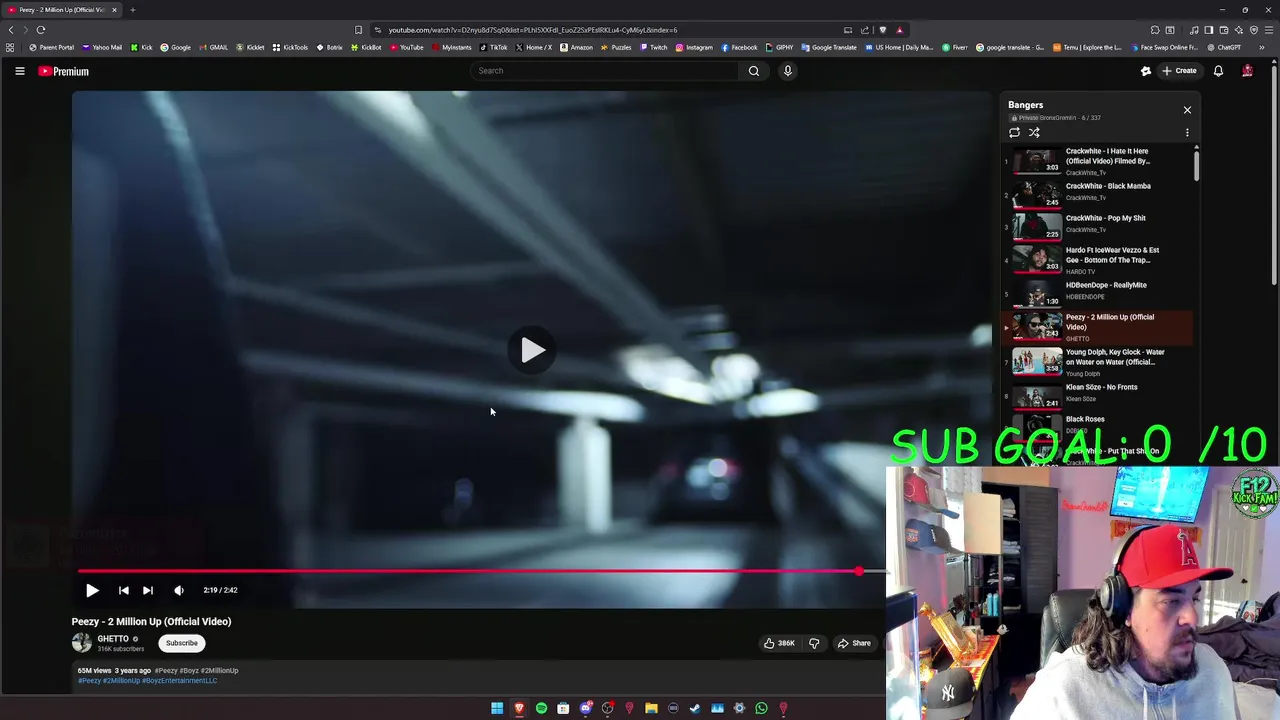Open GHETTO channel avatar
The width and height of the screenshot is (1280, 720).
pyautogui.click(x=81, y=643)
